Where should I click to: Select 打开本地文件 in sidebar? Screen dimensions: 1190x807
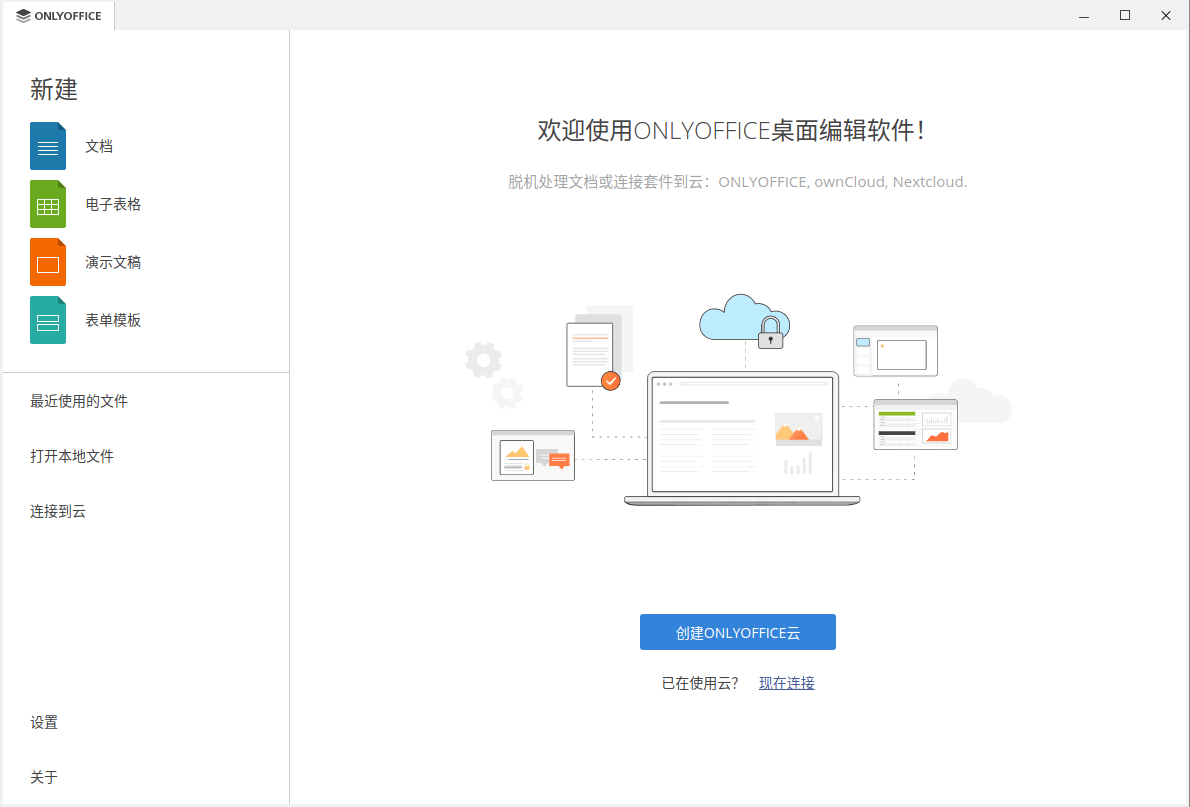[x=72, y=456]
